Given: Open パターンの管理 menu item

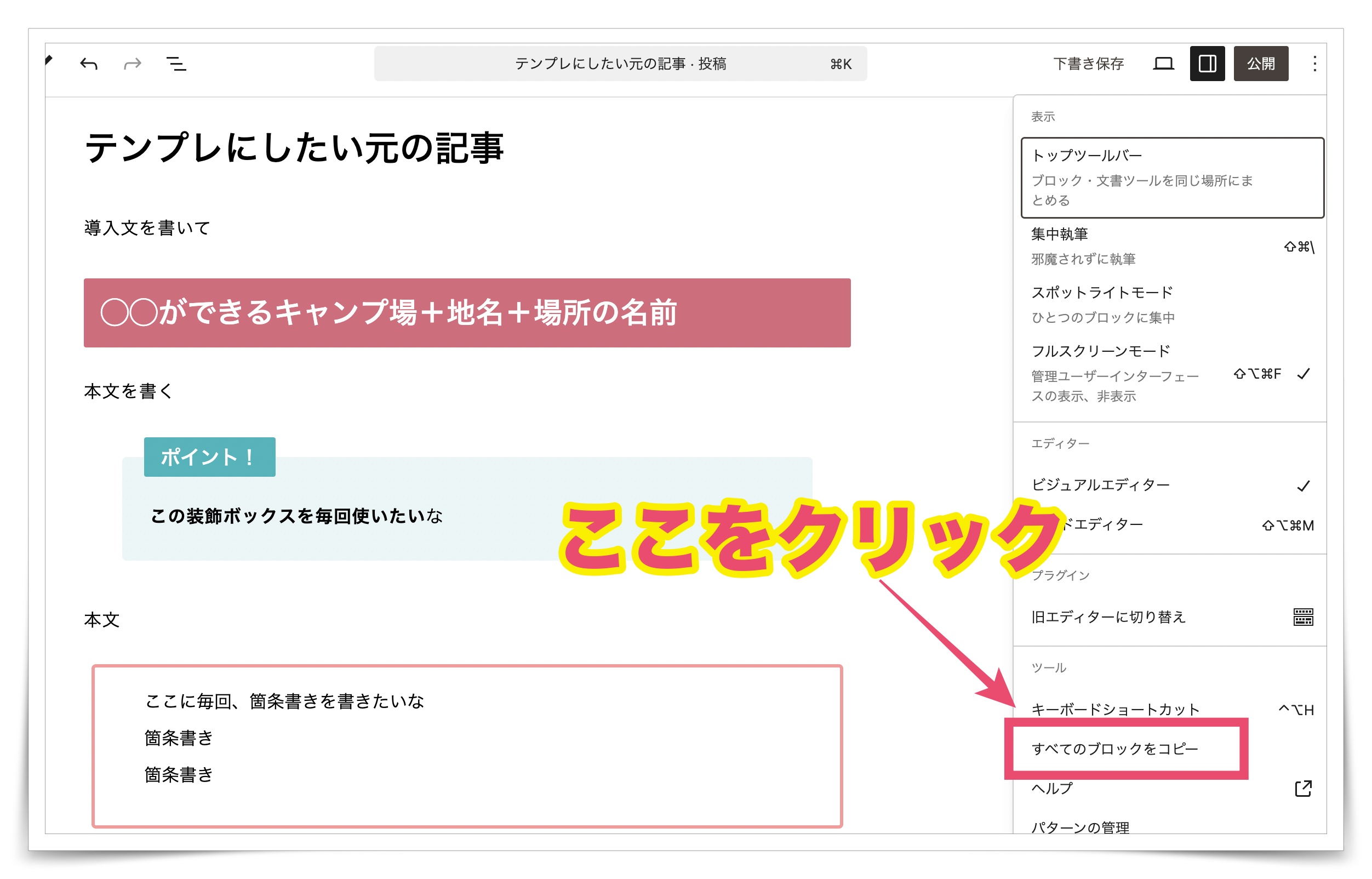Looking at the screenshot, I should 1172,827.
